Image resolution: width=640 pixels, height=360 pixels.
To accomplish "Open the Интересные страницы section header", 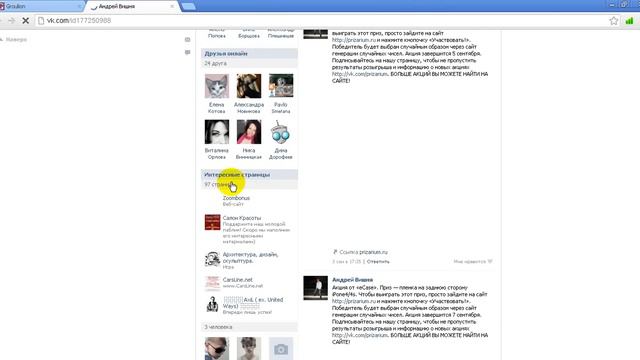I will click(x=249, y=175).
